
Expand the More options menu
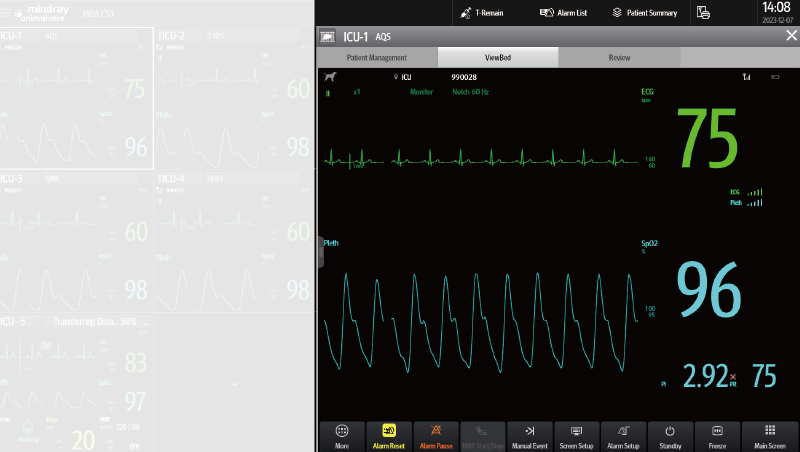(342, 435)
